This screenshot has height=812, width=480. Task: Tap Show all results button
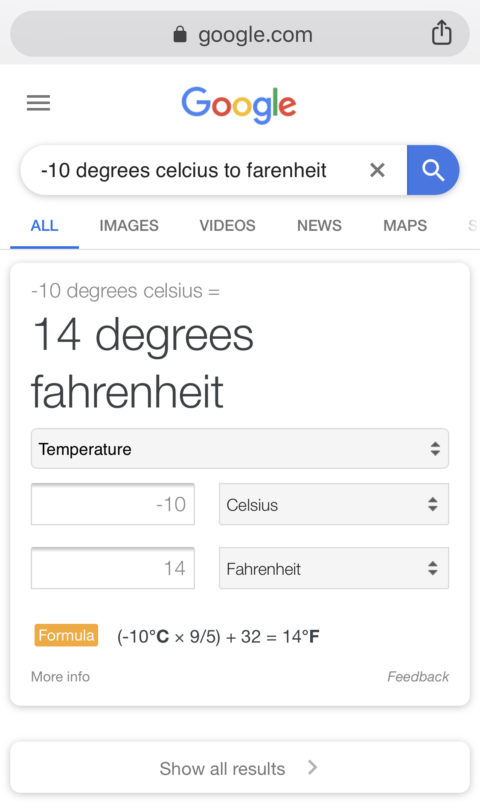240,767
